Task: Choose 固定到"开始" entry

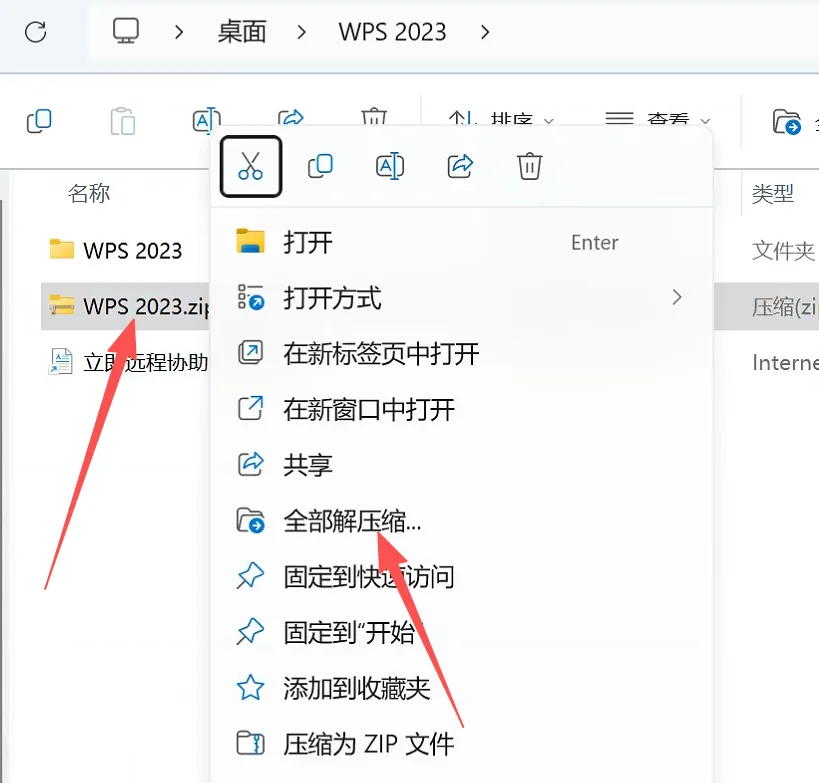Action: click(461, 632)
